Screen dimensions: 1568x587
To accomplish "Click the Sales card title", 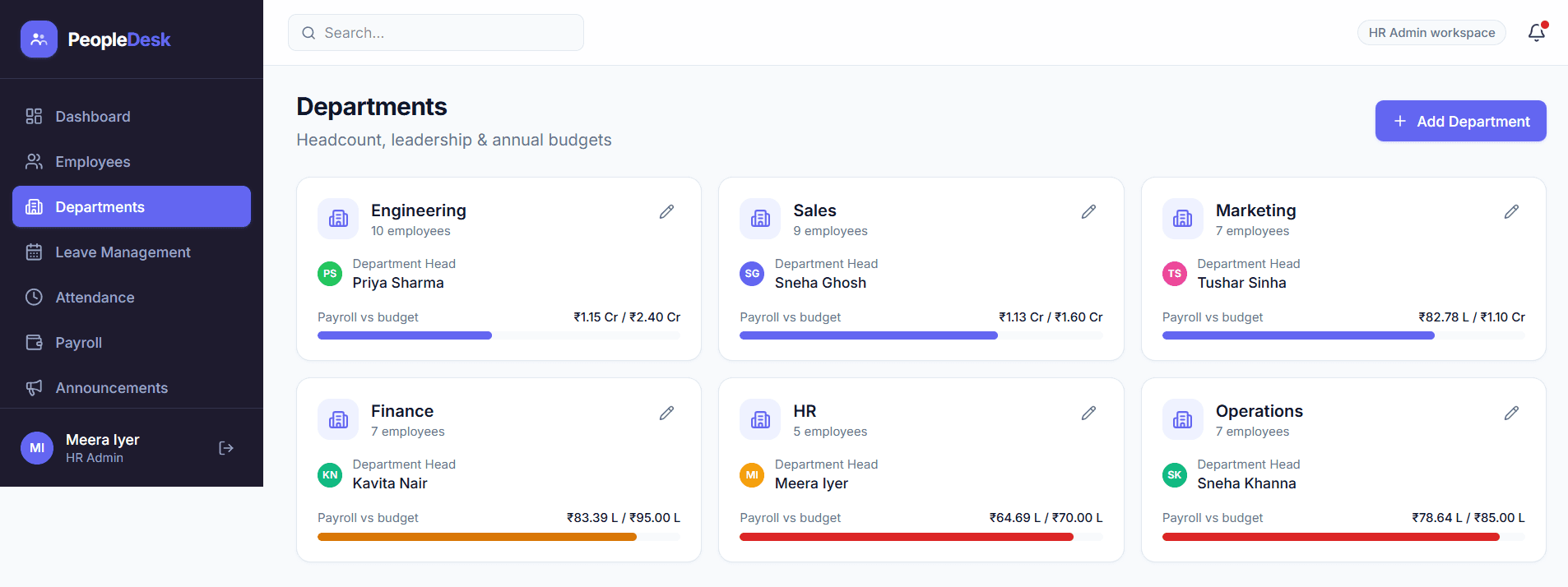I will [814, 210].
